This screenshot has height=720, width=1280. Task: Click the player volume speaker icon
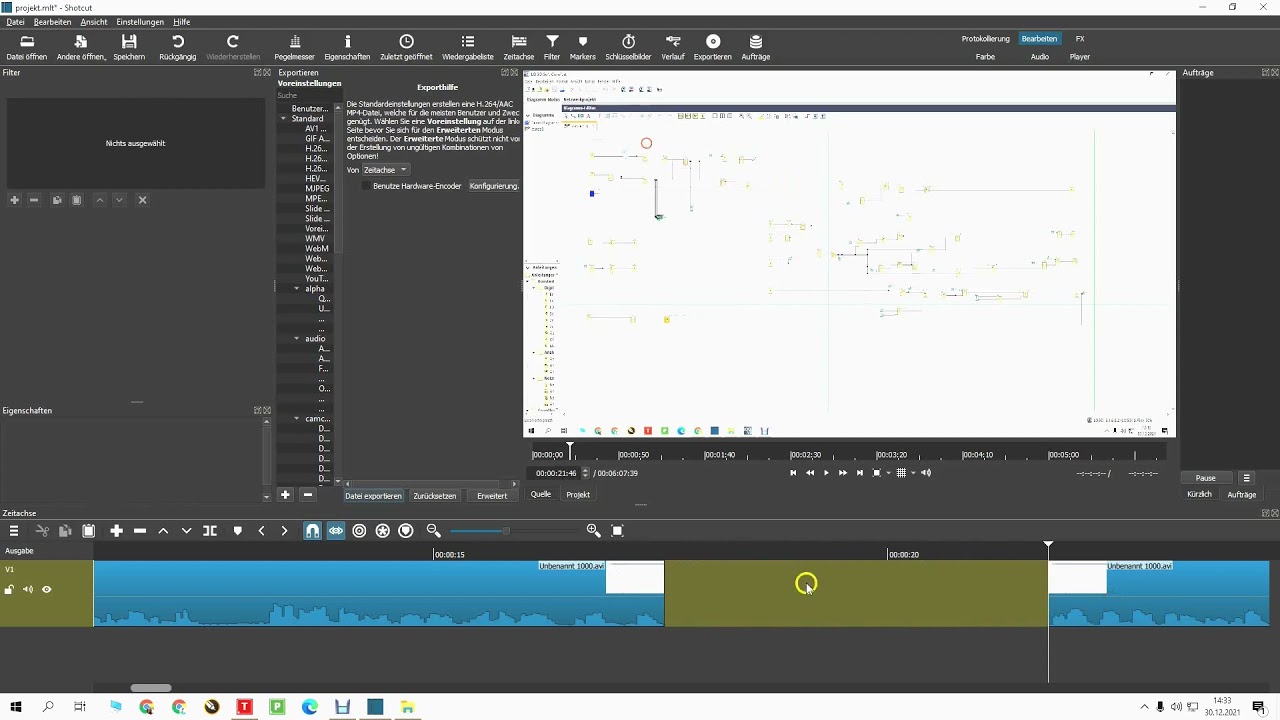point(926,473)
